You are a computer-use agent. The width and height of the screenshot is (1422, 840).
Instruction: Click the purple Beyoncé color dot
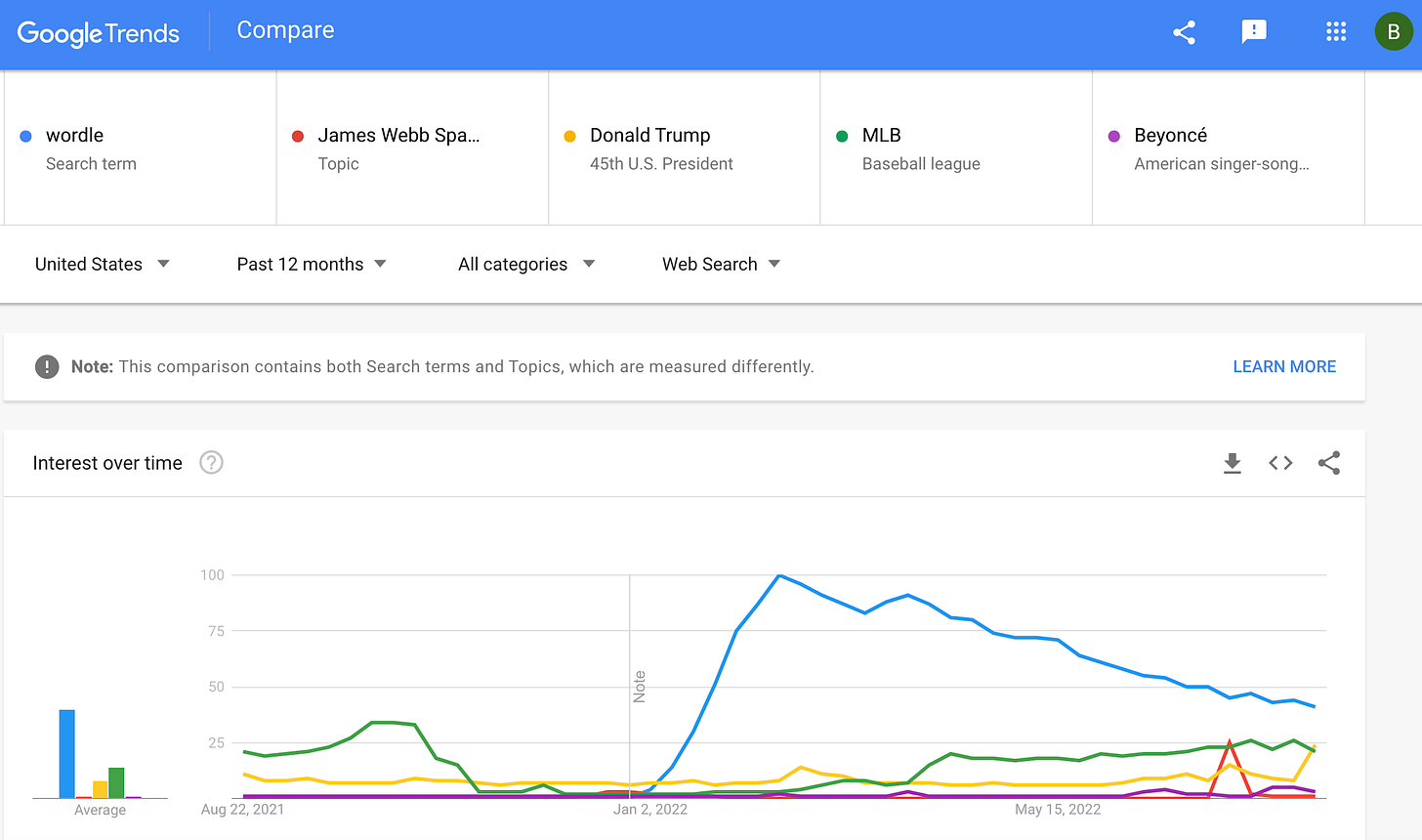(1114, 136)
